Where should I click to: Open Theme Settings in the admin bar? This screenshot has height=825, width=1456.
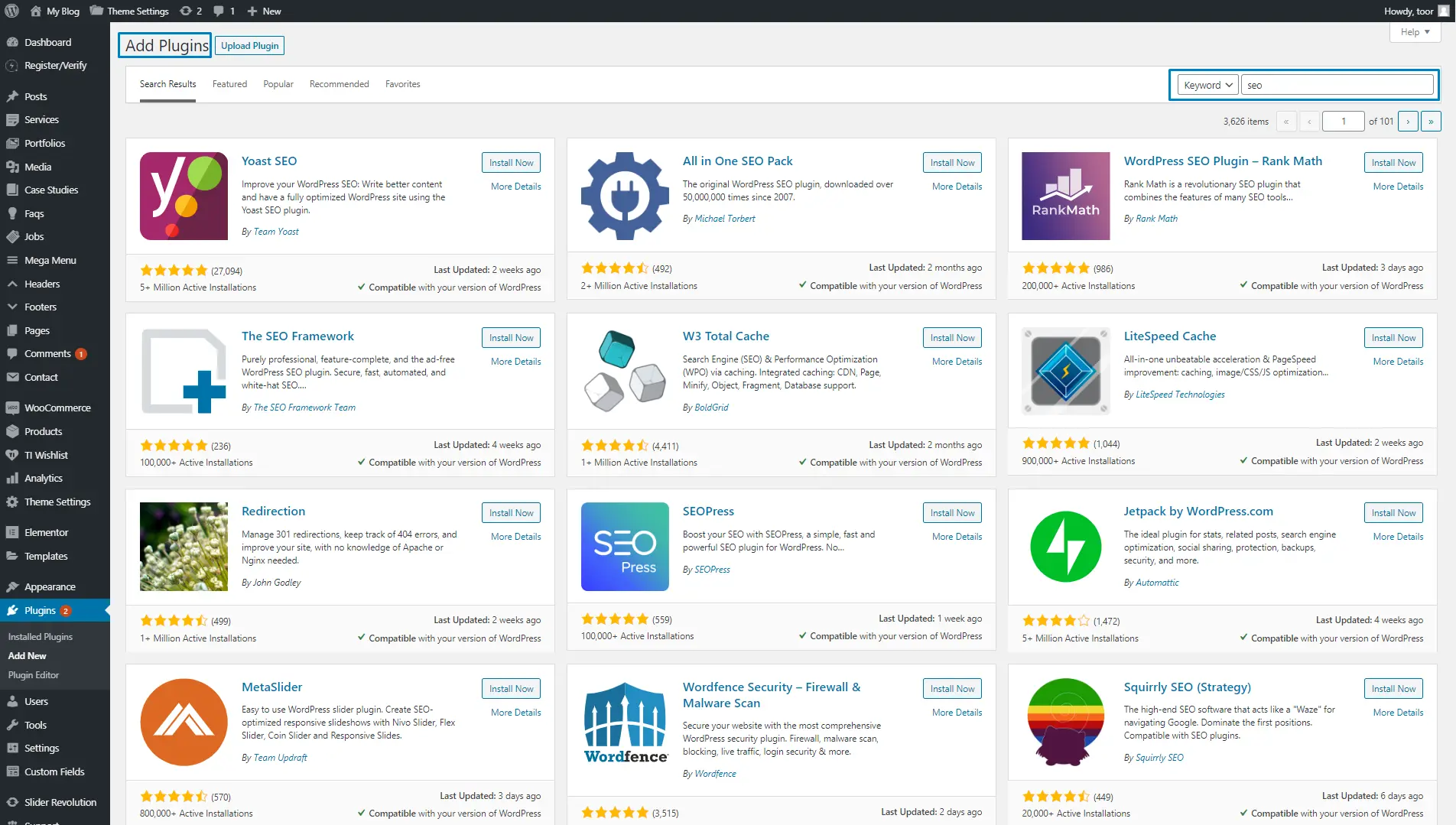tap(129, 11)
